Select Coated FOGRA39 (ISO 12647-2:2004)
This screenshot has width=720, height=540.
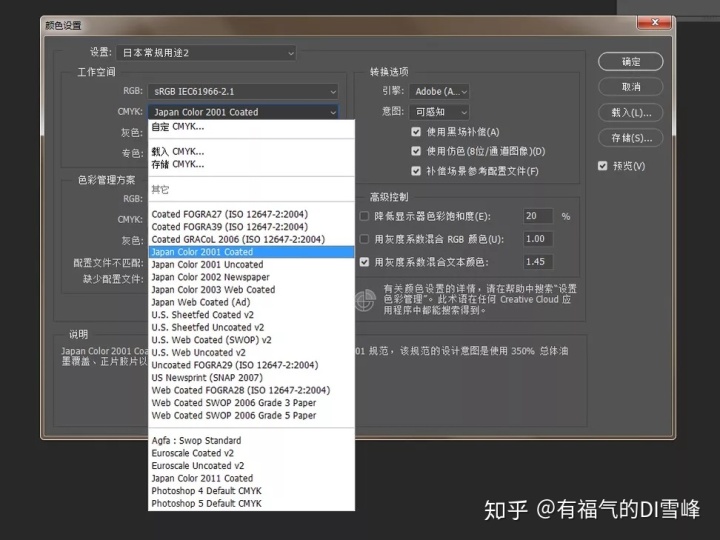(251, 227)
